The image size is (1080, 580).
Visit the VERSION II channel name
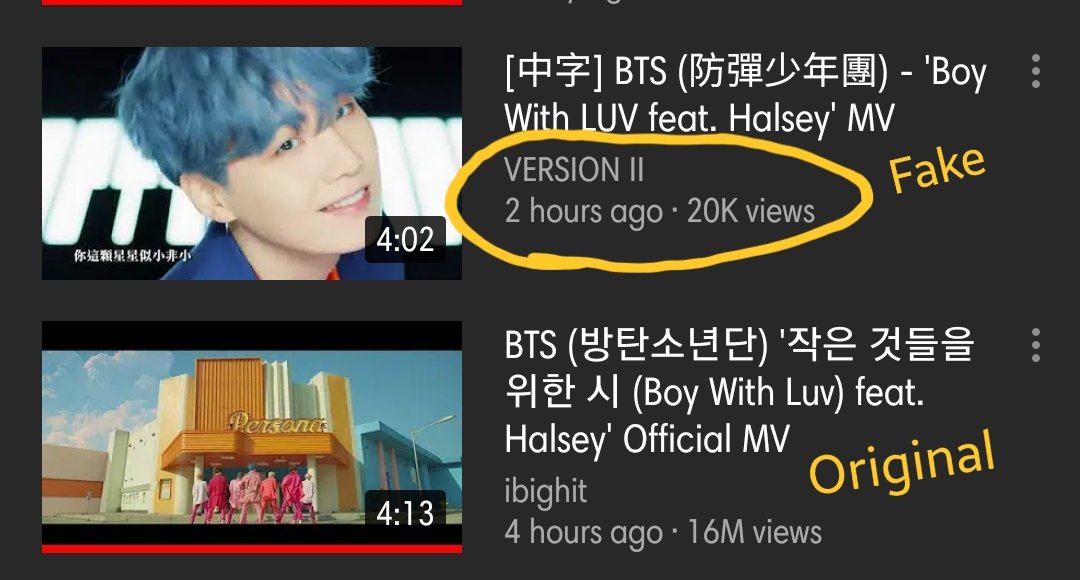pos(574,170)
